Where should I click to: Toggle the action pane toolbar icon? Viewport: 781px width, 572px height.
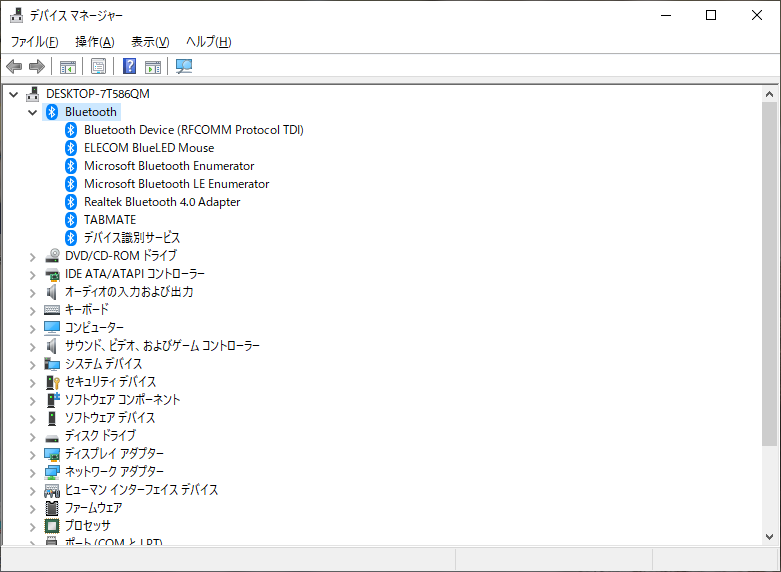coord(153,66)
